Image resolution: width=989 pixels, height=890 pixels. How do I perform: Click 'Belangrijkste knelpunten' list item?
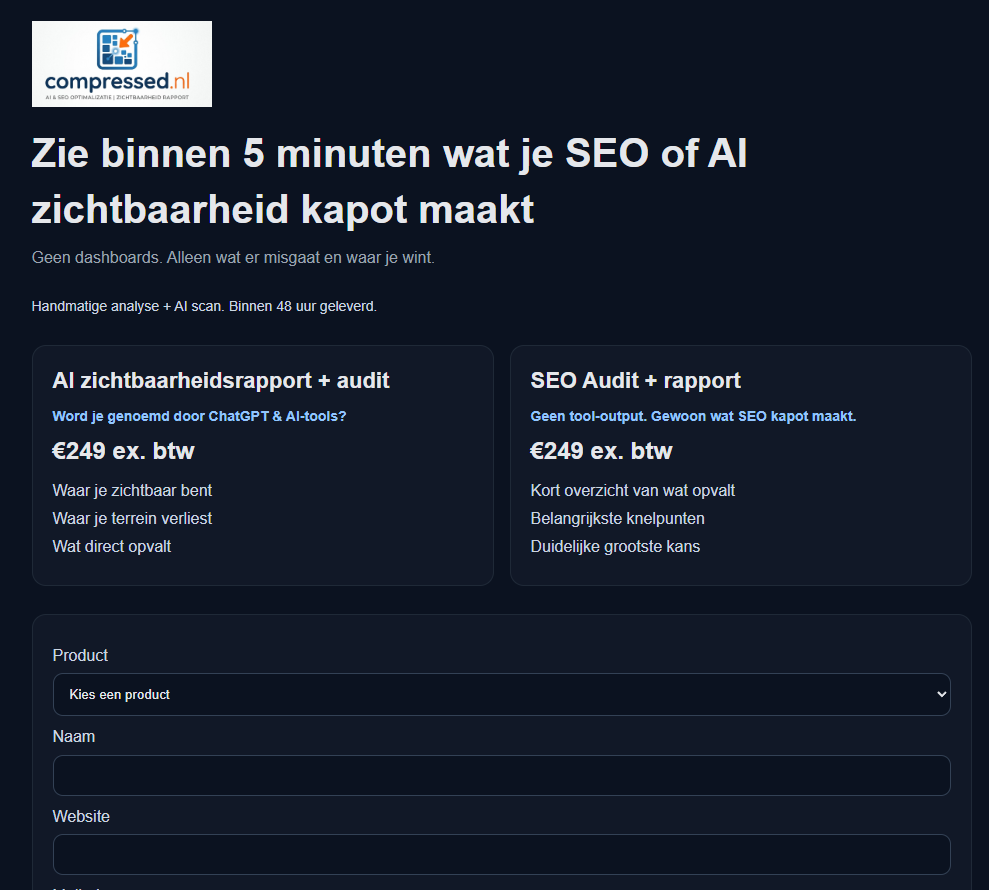[617, 518]
